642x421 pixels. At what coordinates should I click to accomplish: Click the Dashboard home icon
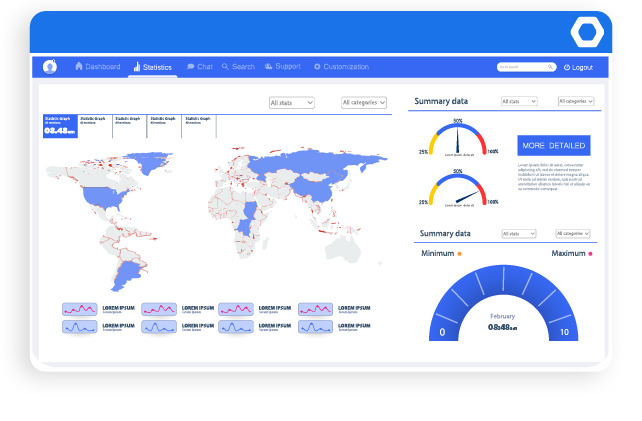(x=79, y=67)
